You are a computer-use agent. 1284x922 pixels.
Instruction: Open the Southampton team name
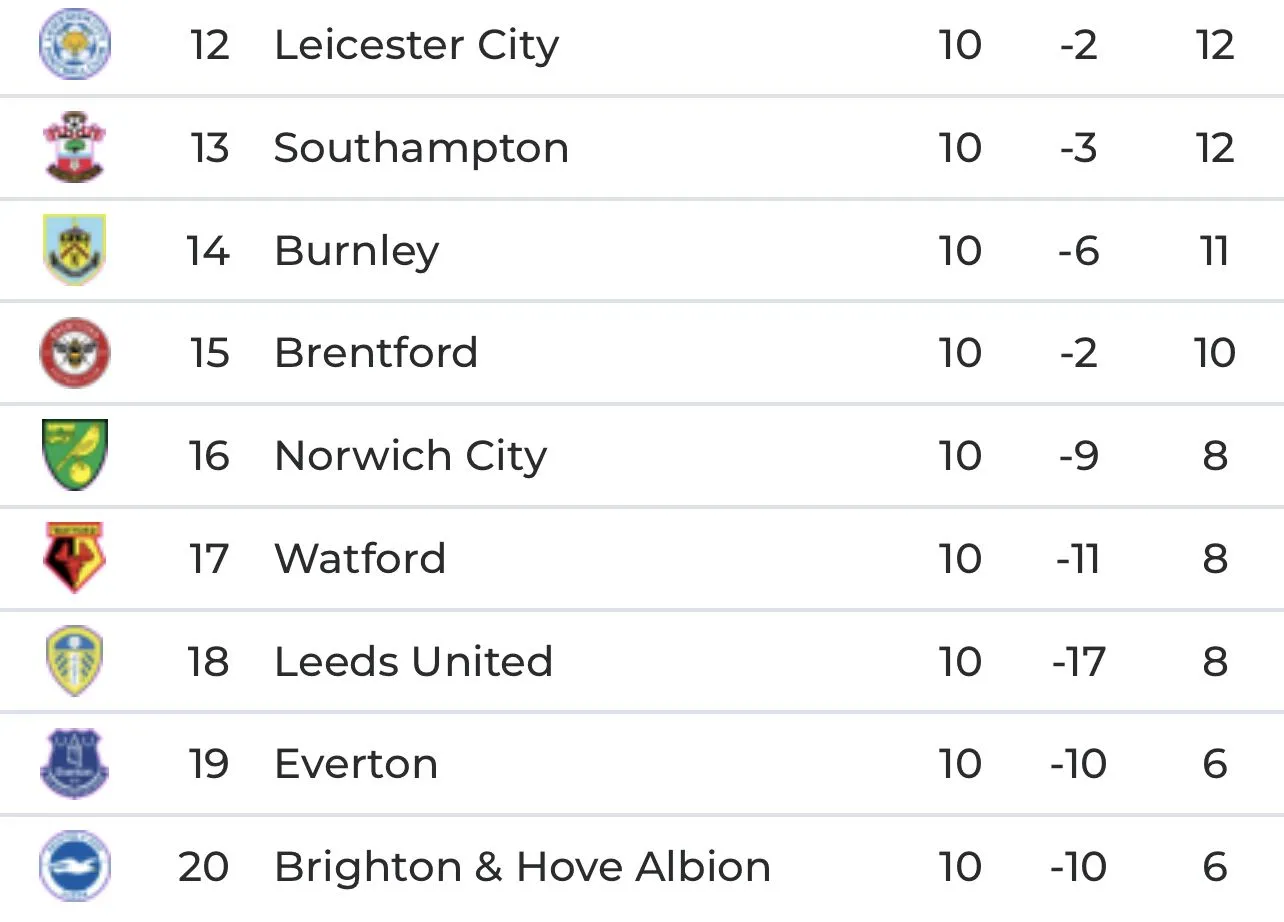click(x=421, y=148)
